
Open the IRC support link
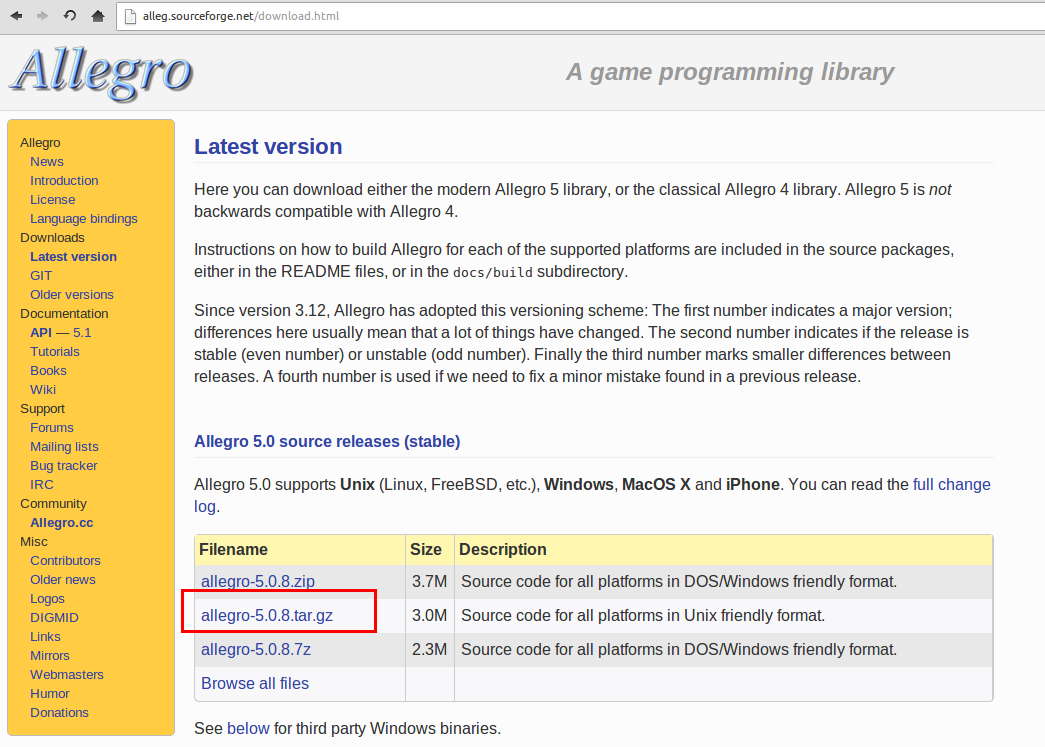(x=42, y=484)
